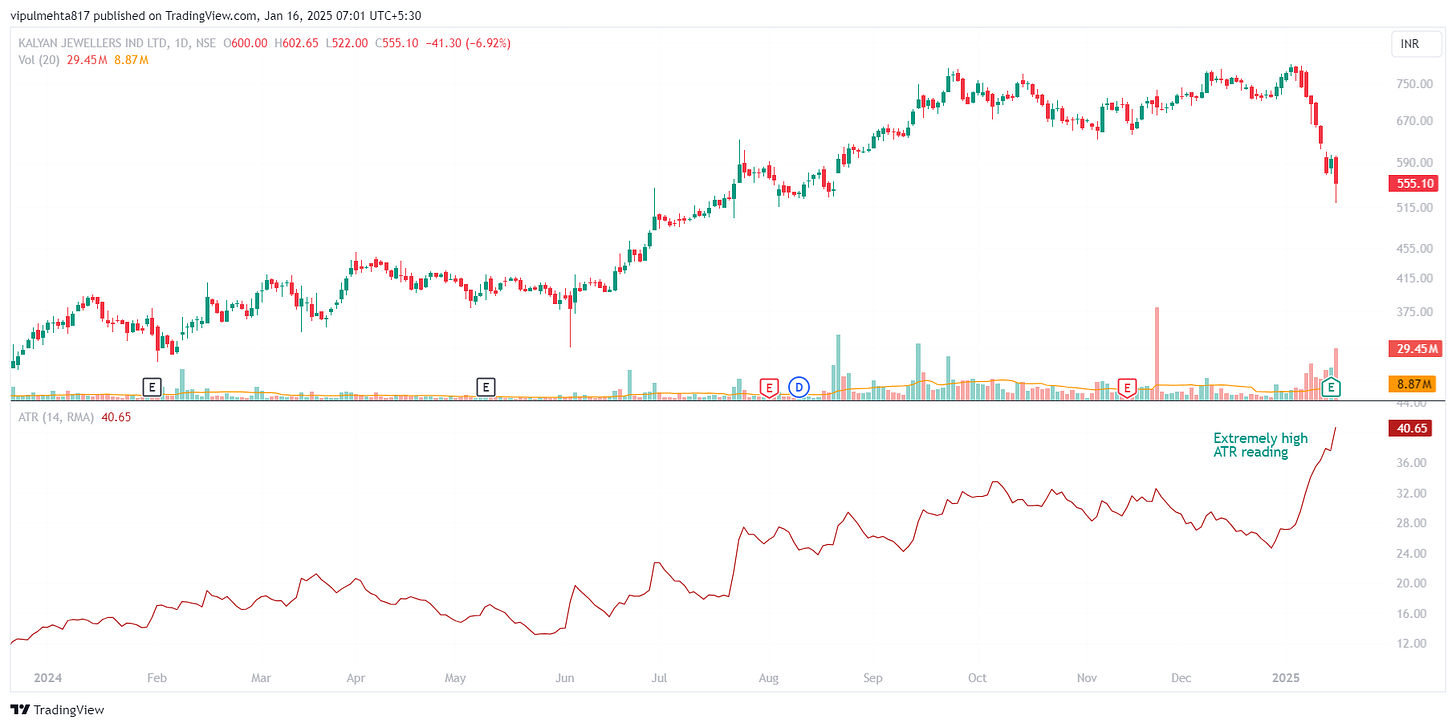The image size is (1456, 727).
Task: Click the orange 8.87M volume average axis label
Action: pyautogui.click(x=1412, y=383)
